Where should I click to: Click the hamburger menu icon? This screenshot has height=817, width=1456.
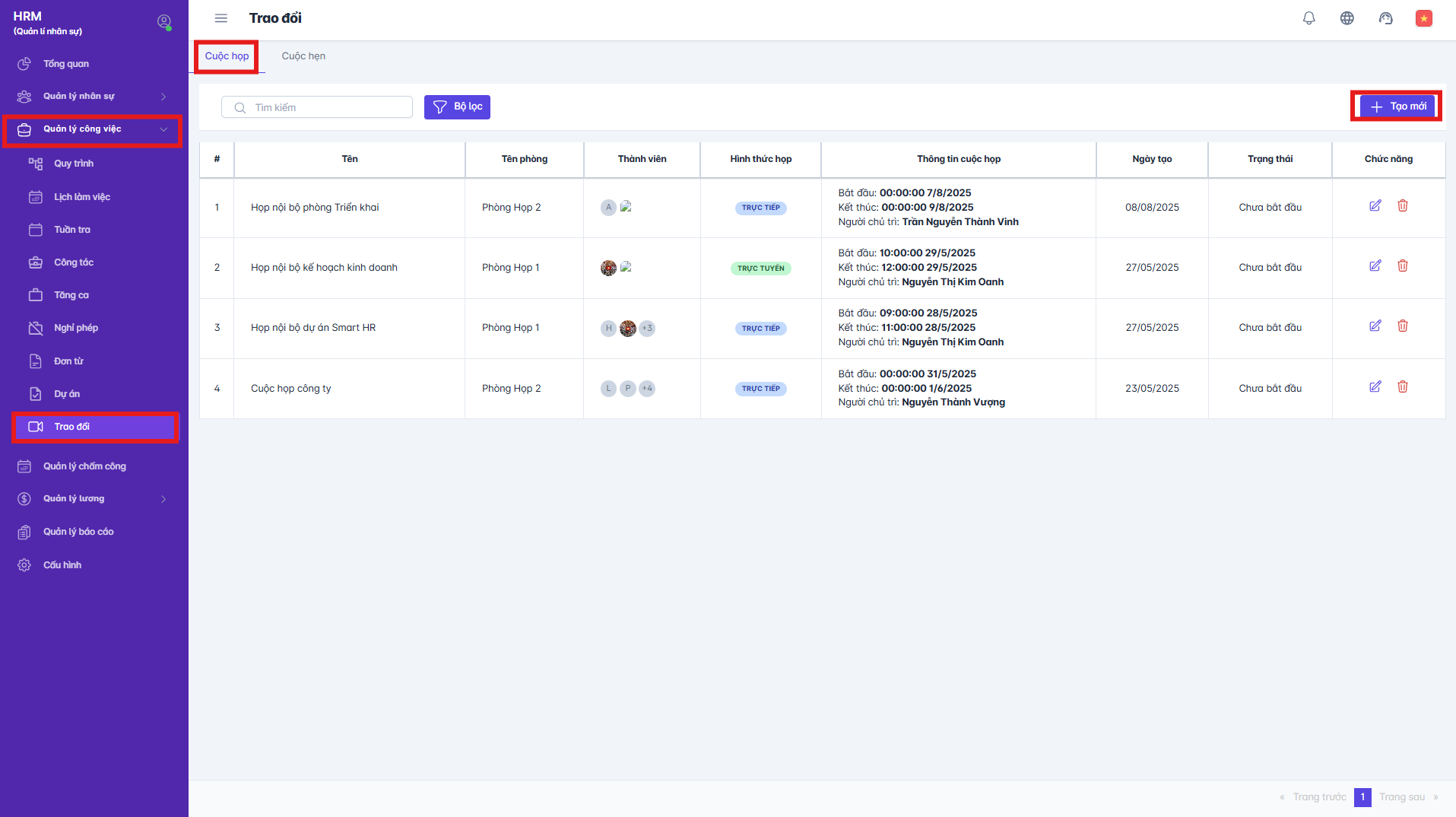(221, 17)
